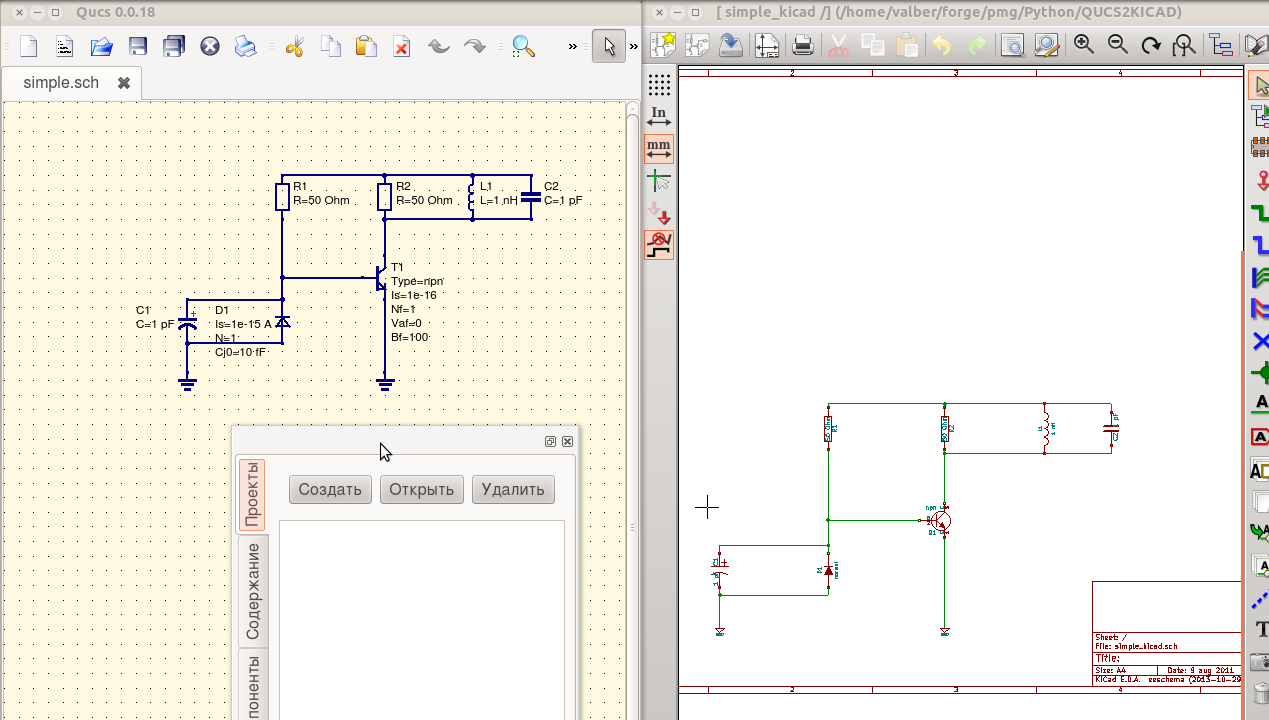Select the green Place Wire tool in EESchema

1261,213
